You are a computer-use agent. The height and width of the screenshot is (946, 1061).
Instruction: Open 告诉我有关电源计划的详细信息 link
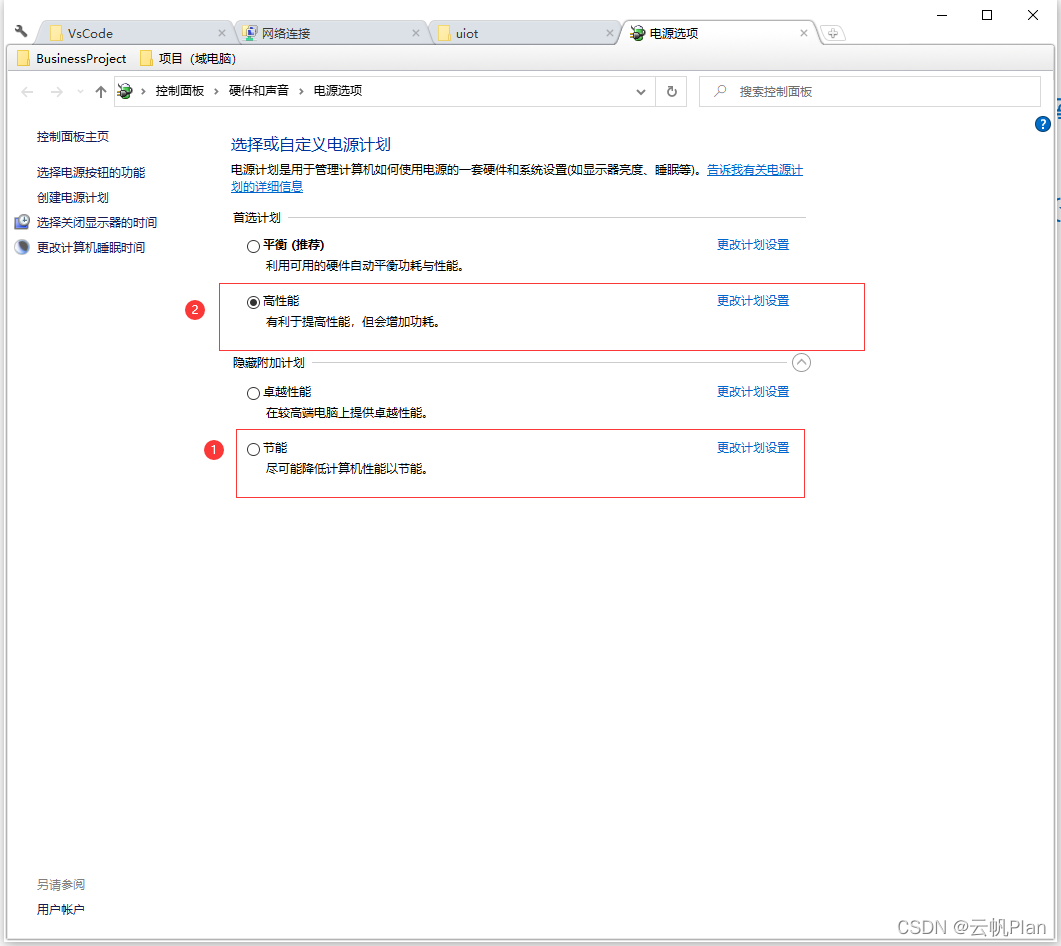(x=754, y=170)
